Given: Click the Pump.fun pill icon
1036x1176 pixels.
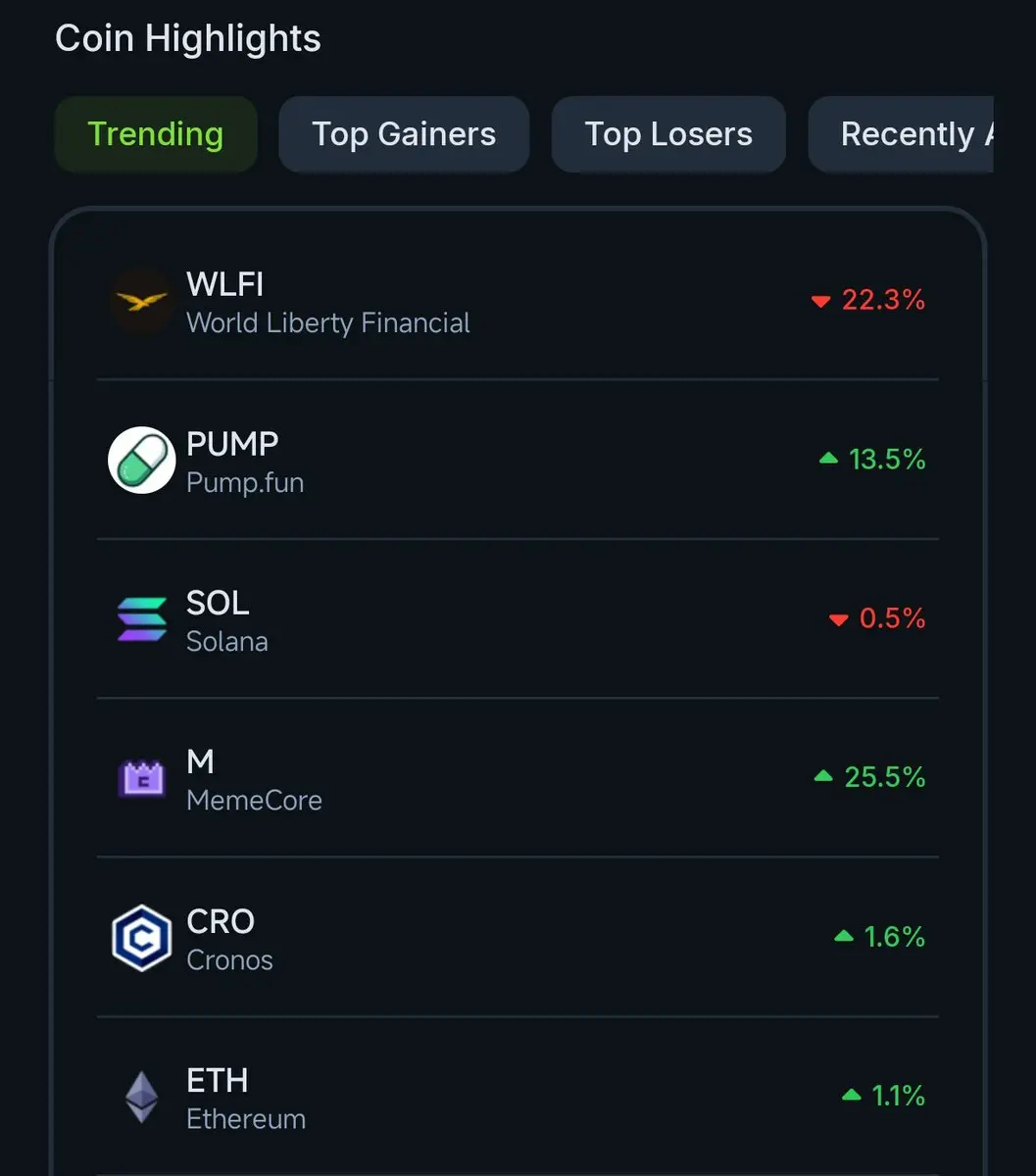Looking at the screenshot, I should [x=141, y=461].
